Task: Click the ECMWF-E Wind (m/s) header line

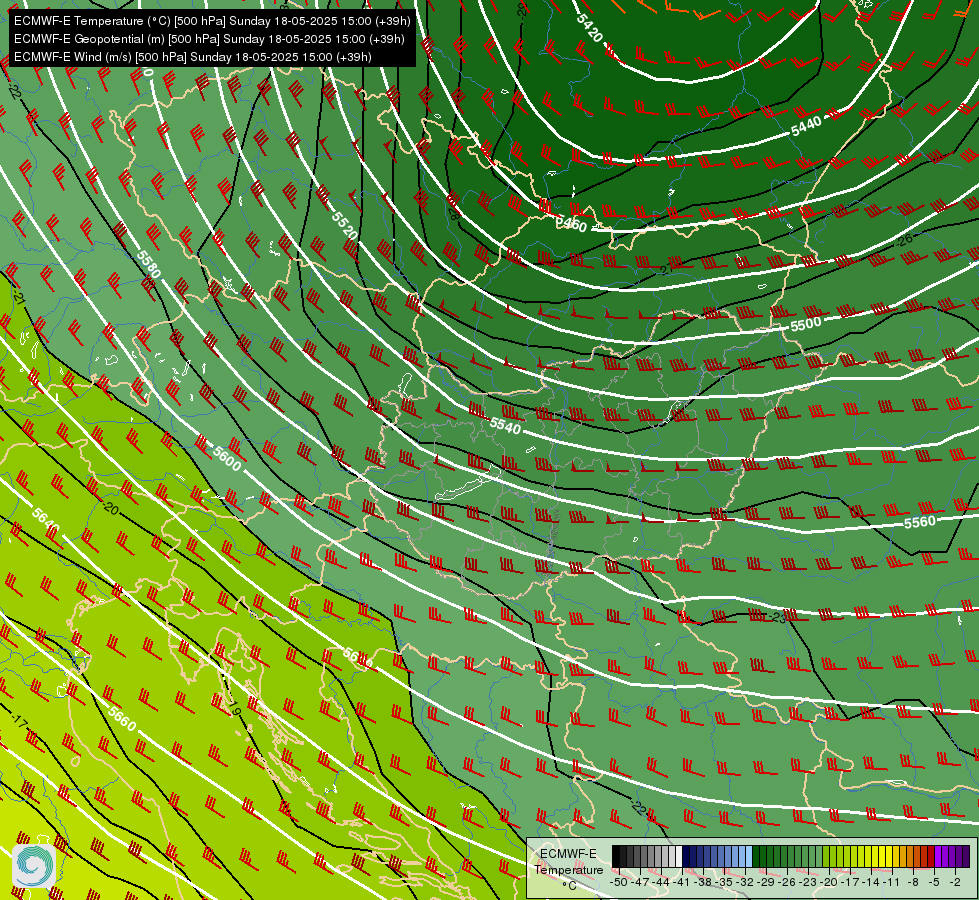Action: pos(193,57)
